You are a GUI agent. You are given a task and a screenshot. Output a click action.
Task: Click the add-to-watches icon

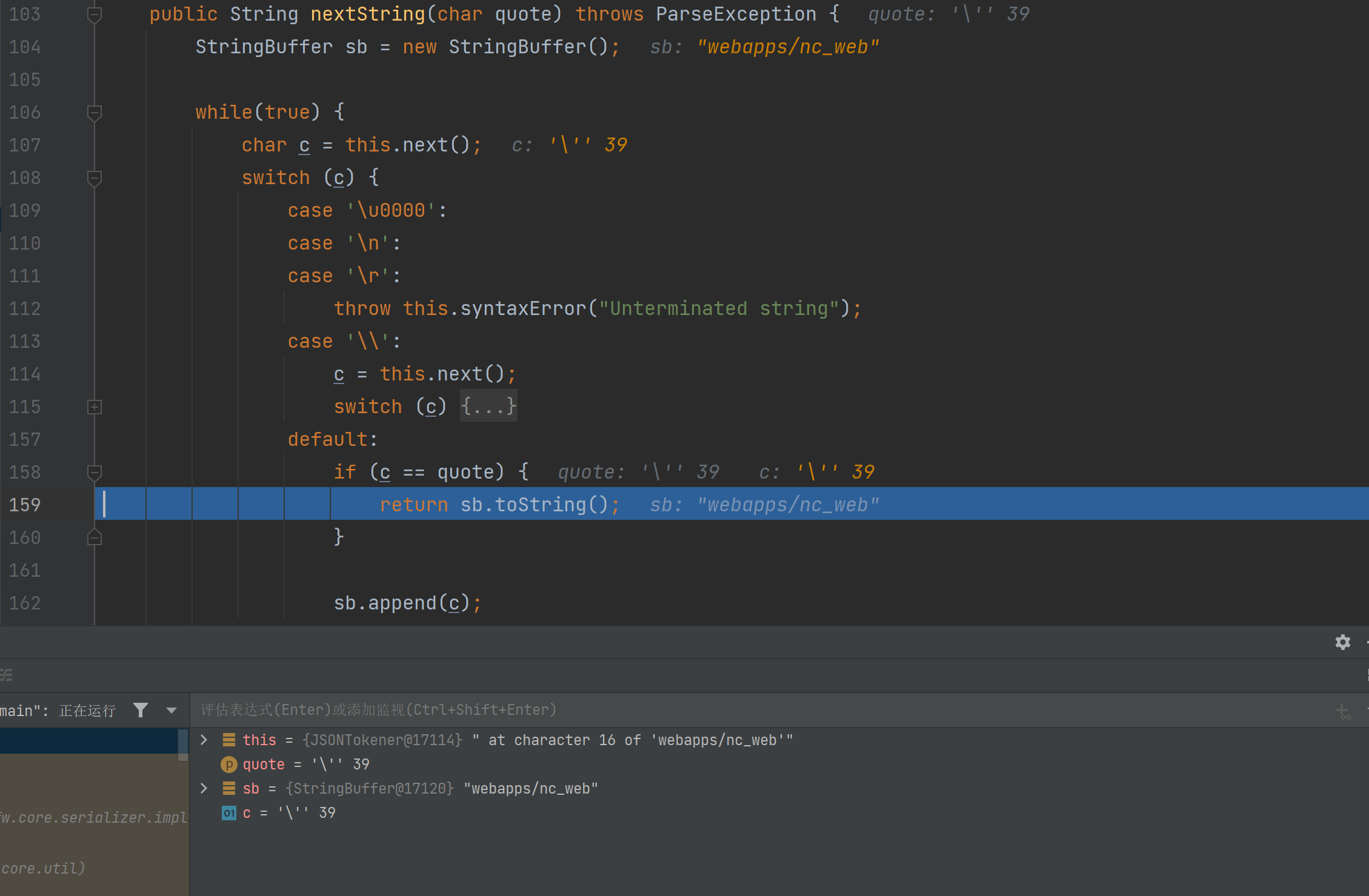tap(1342, 711)
